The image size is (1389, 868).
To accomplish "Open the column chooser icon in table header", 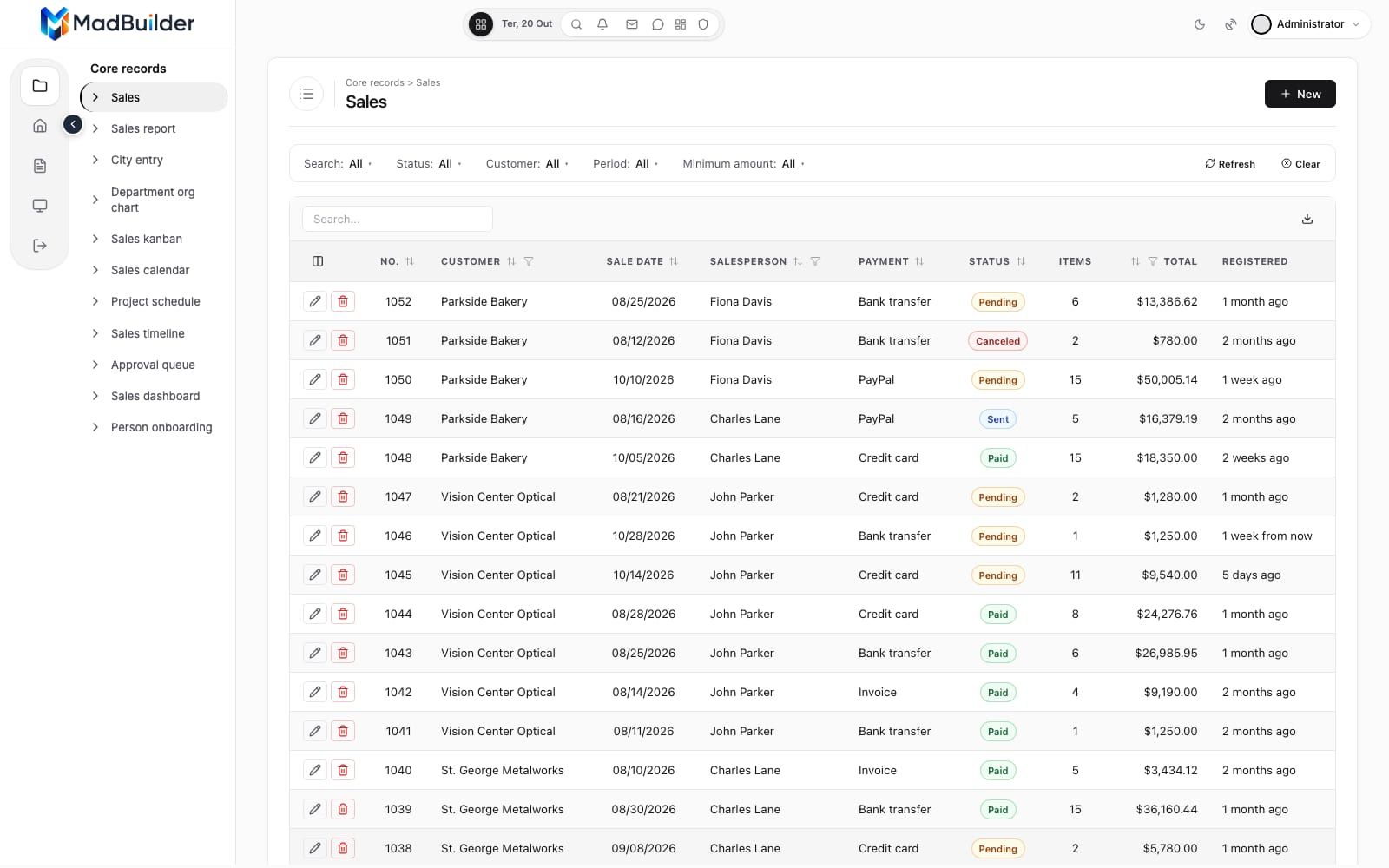I will pos(318,261).
